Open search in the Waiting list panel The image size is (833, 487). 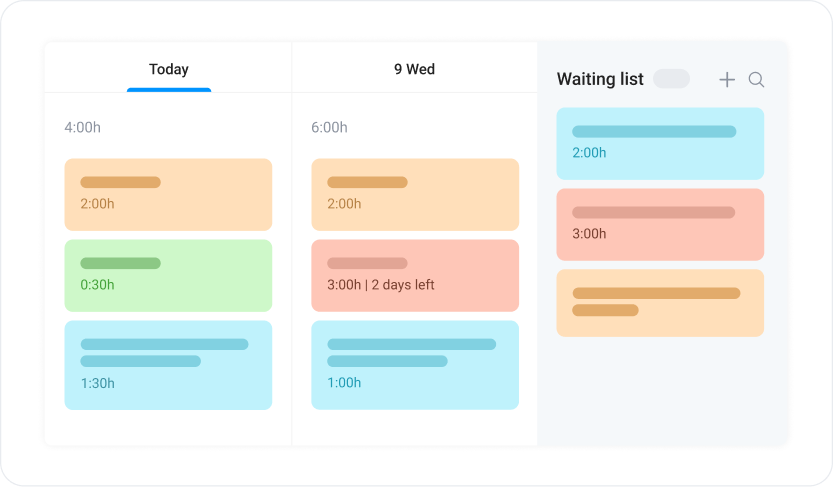click(756, 80)
